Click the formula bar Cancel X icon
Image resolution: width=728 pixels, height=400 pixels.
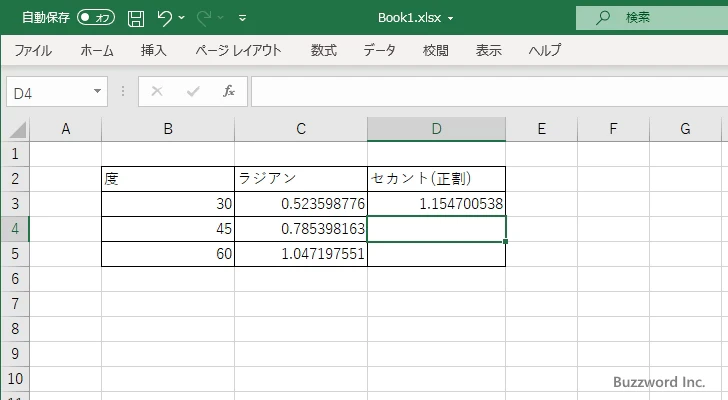[157, 91]
